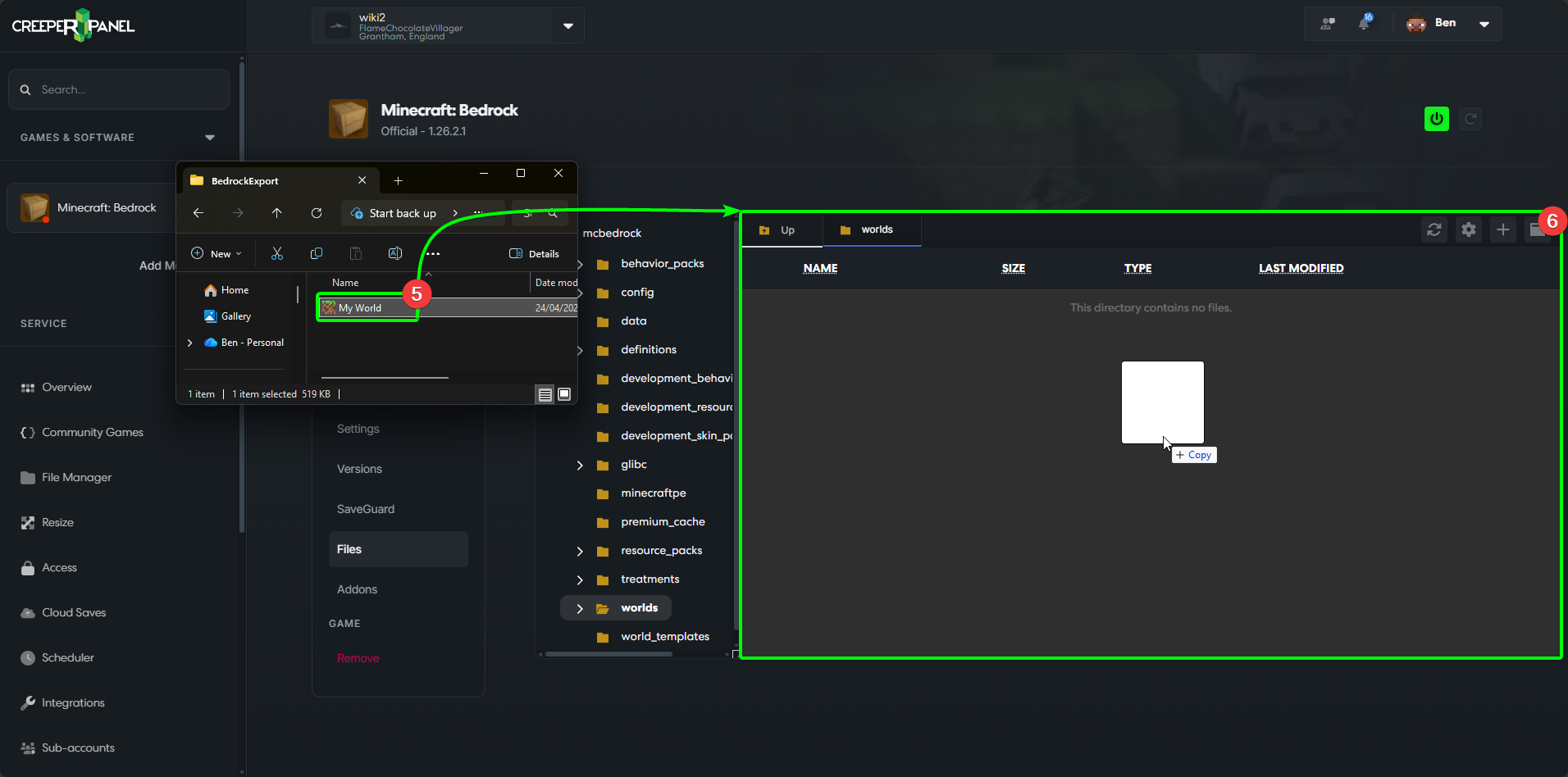Image resolution: width=1568 pixels, height=777 pixels.
Task: Open a new tab in File Explorer
Action: [x=398, y=180]
